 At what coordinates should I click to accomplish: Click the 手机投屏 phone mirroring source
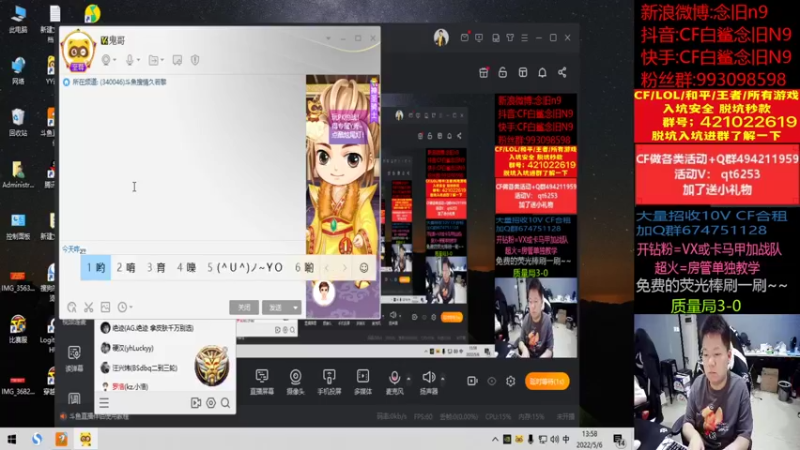[329, 382]
